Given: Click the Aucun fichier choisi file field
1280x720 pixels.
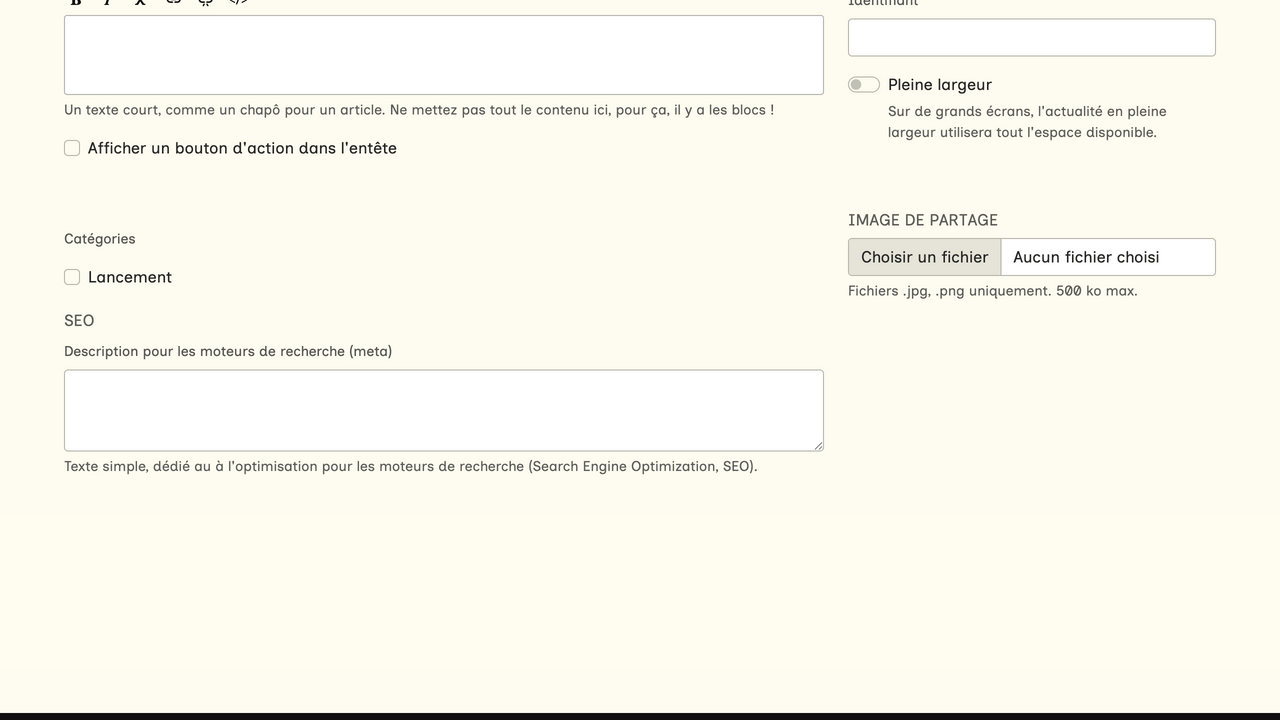Looking at the screenshot, I should (1107, 257).
